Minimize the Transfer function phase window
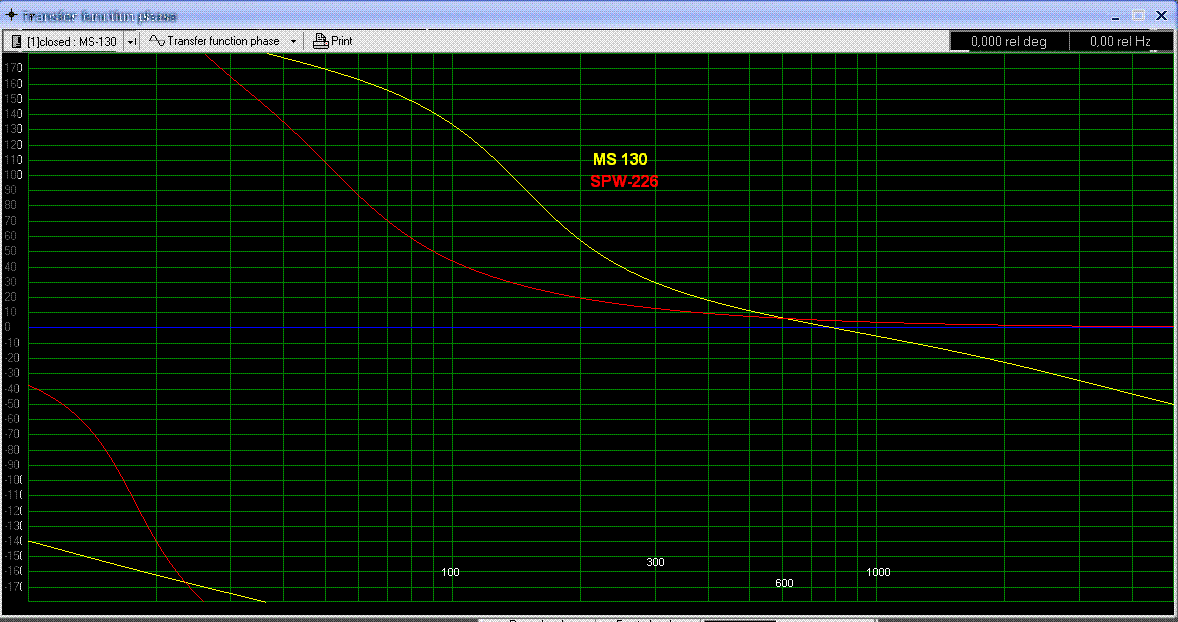This screenshot has height=622, width=1178. pos(1116,16)
